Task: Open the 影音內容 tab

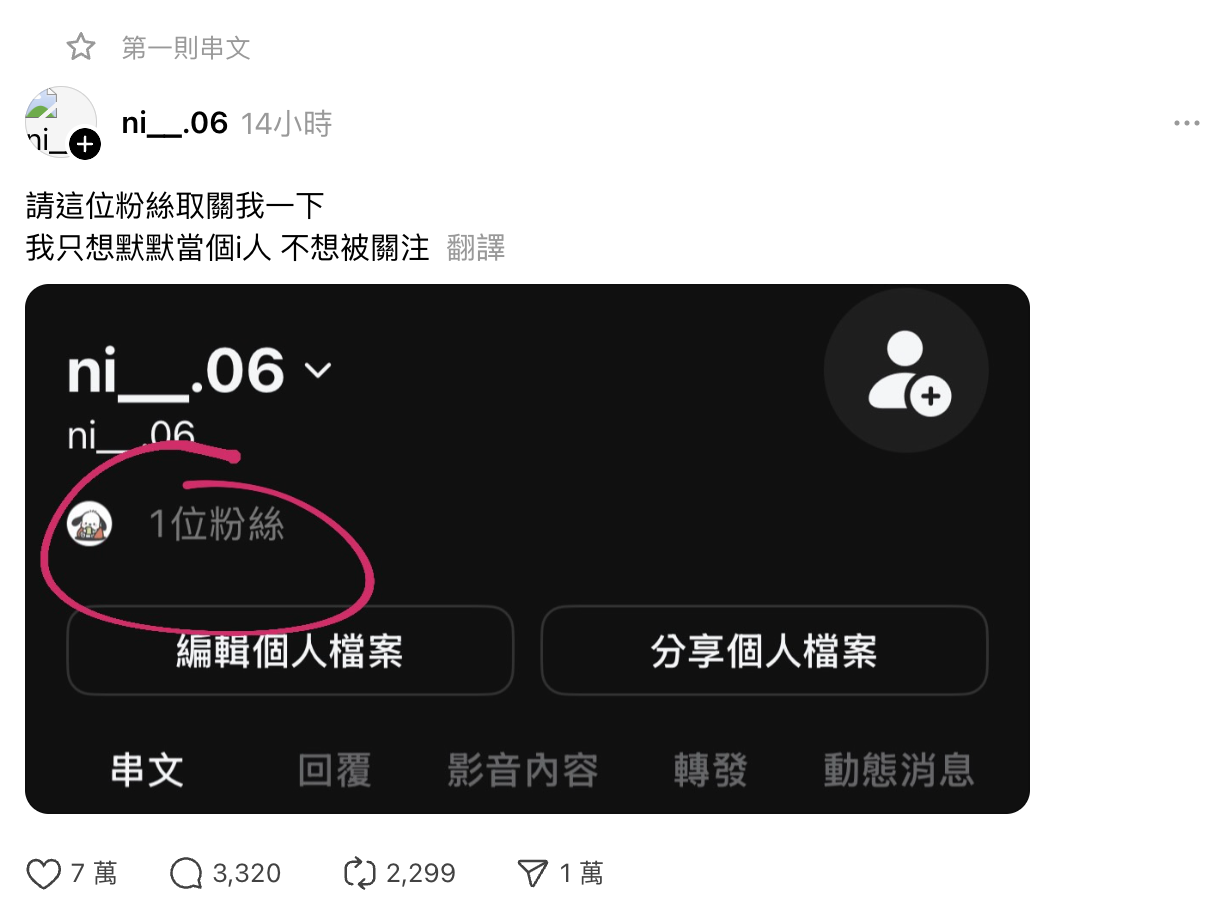Action: pos(523,770)
